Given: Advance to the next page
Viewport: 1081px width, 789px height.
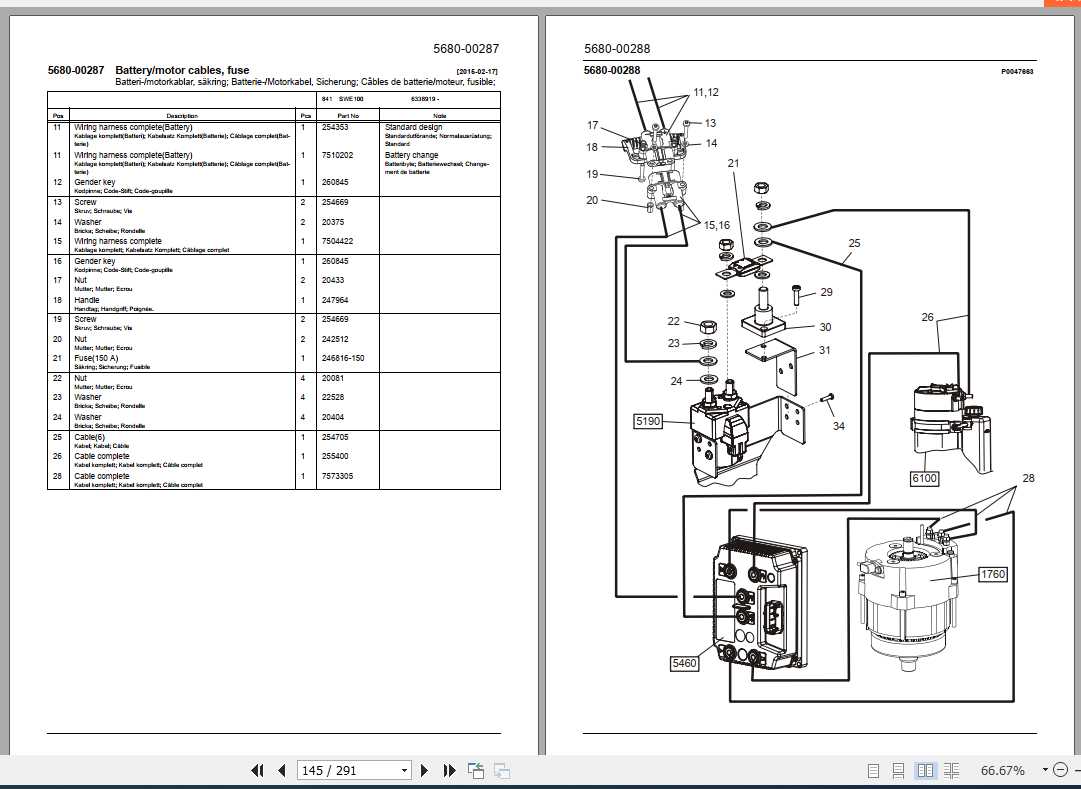Looking at the screenshot, I should [x=424, y=771].
